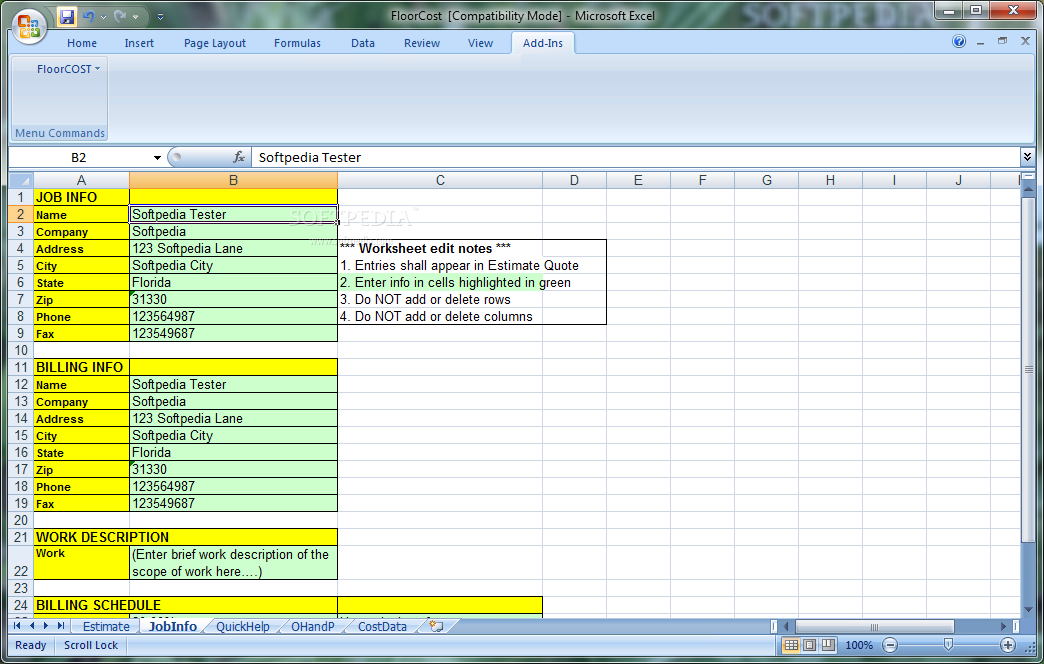Viewport: 1044px width, 664px height.
Task: Open the CostData sheet tab
Action: coord(382,627)
